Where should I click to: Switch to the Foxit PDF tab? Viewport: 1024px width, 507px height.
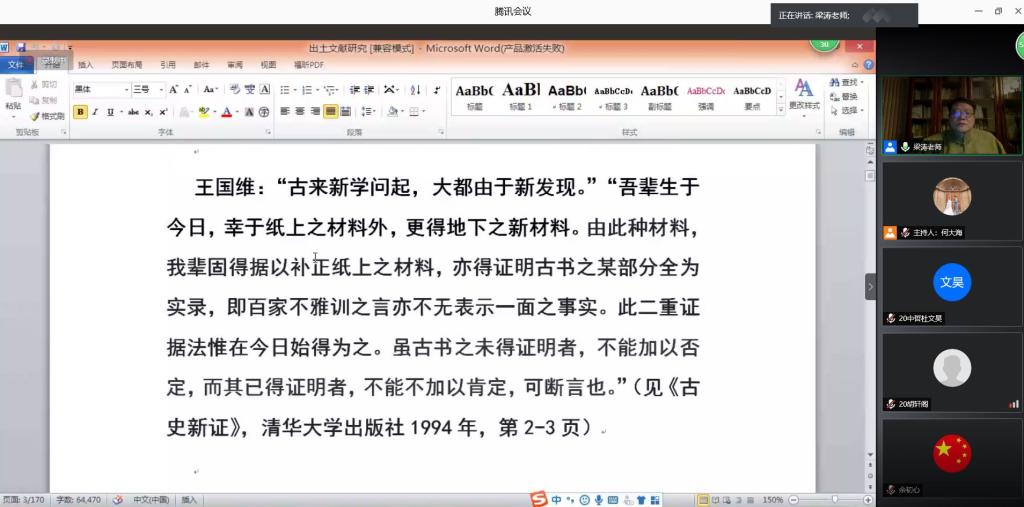(x=309, y=65)
